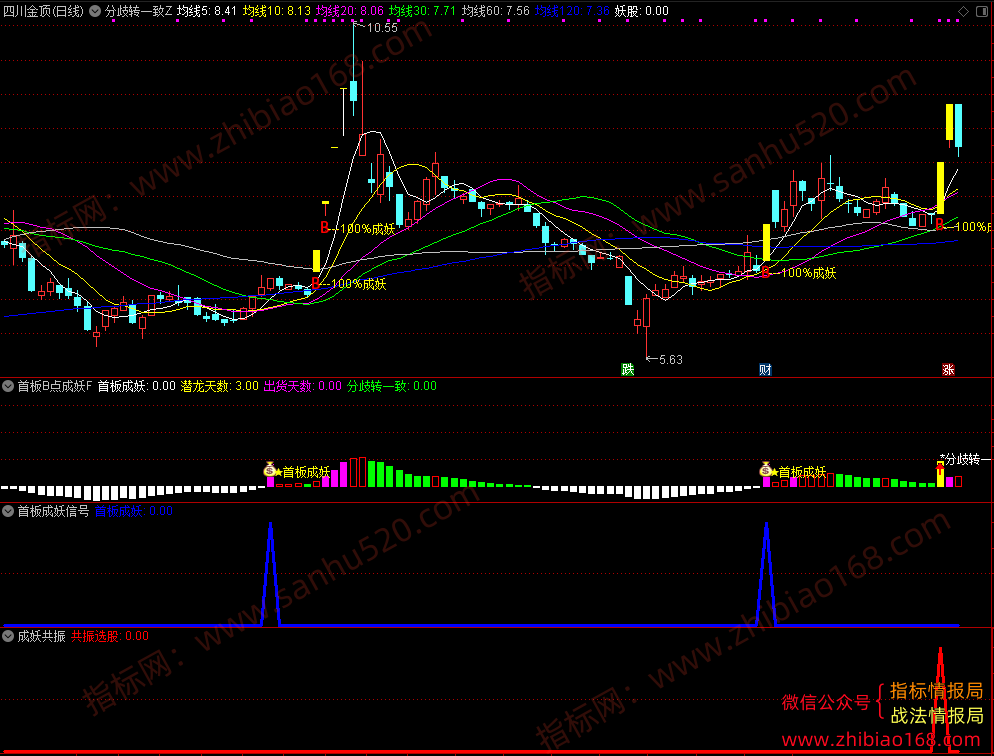Click the blue 财 event marker

pos(765,369)
